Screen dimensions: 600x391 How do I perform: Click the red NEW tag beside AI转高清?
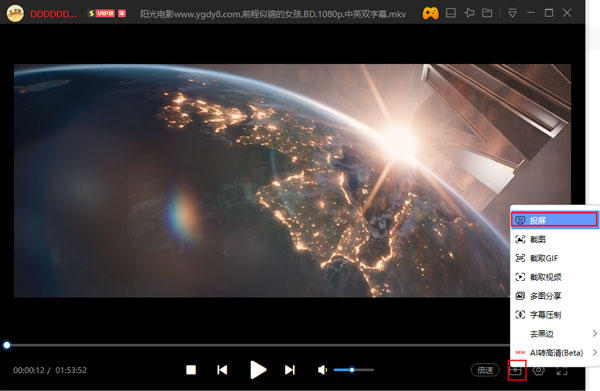520,352
